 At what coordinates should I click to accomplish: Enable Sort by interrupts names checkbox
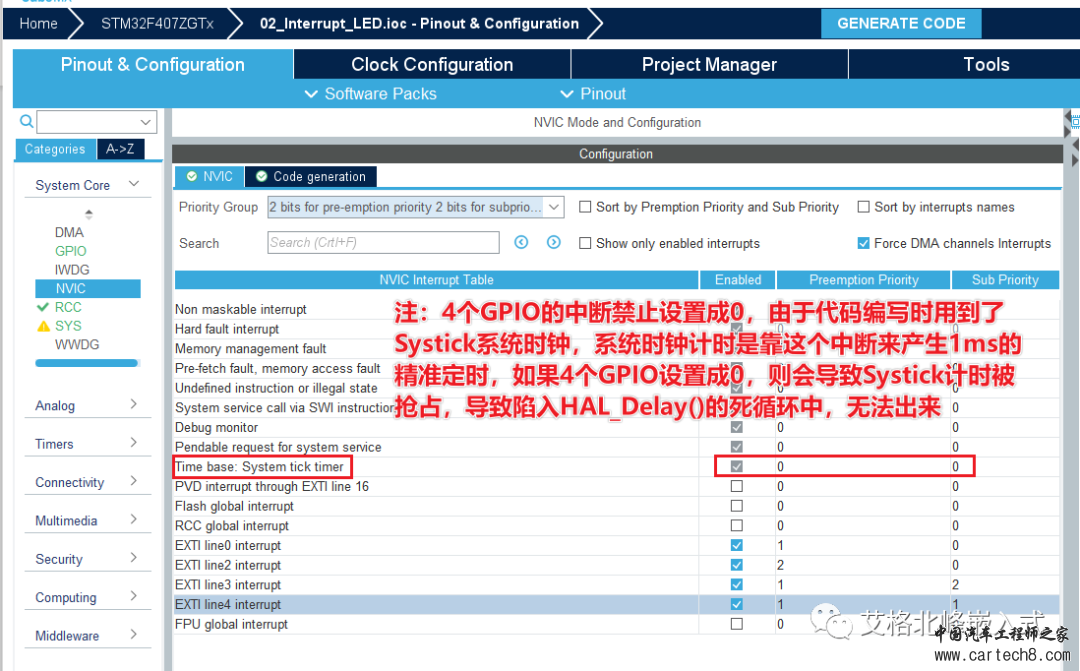point(864,207)
